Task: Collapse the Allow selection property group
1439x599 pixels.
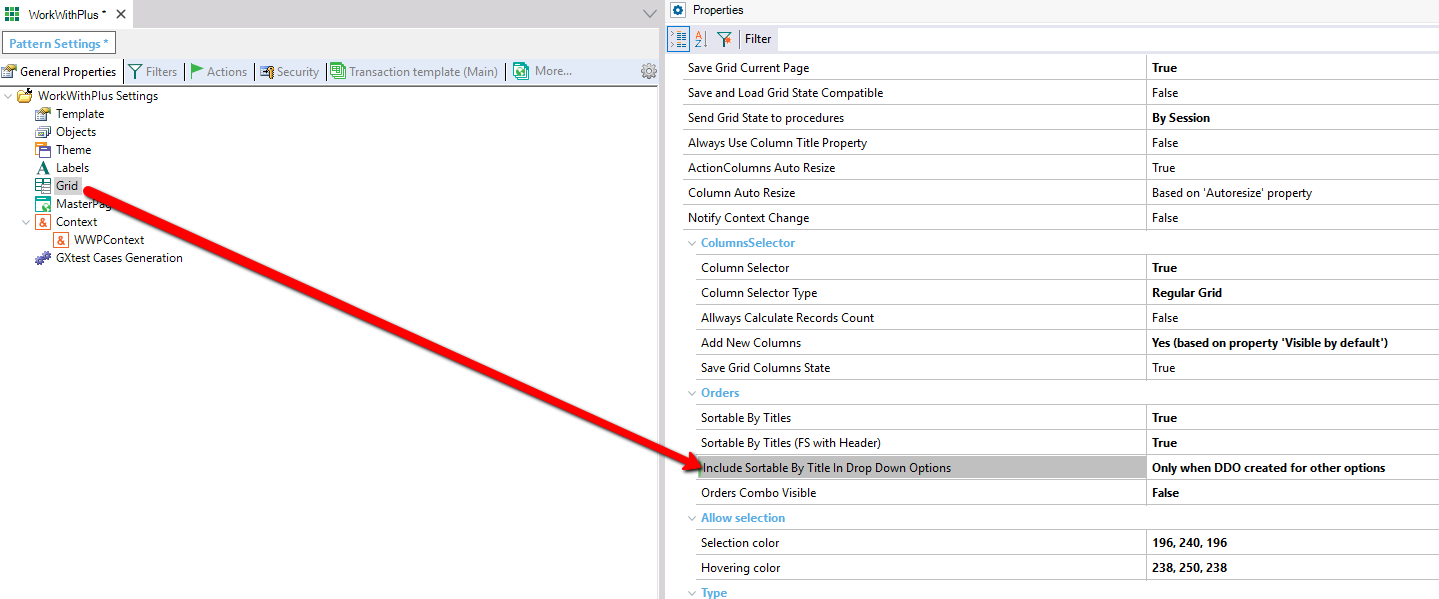Action: [692, 518]
